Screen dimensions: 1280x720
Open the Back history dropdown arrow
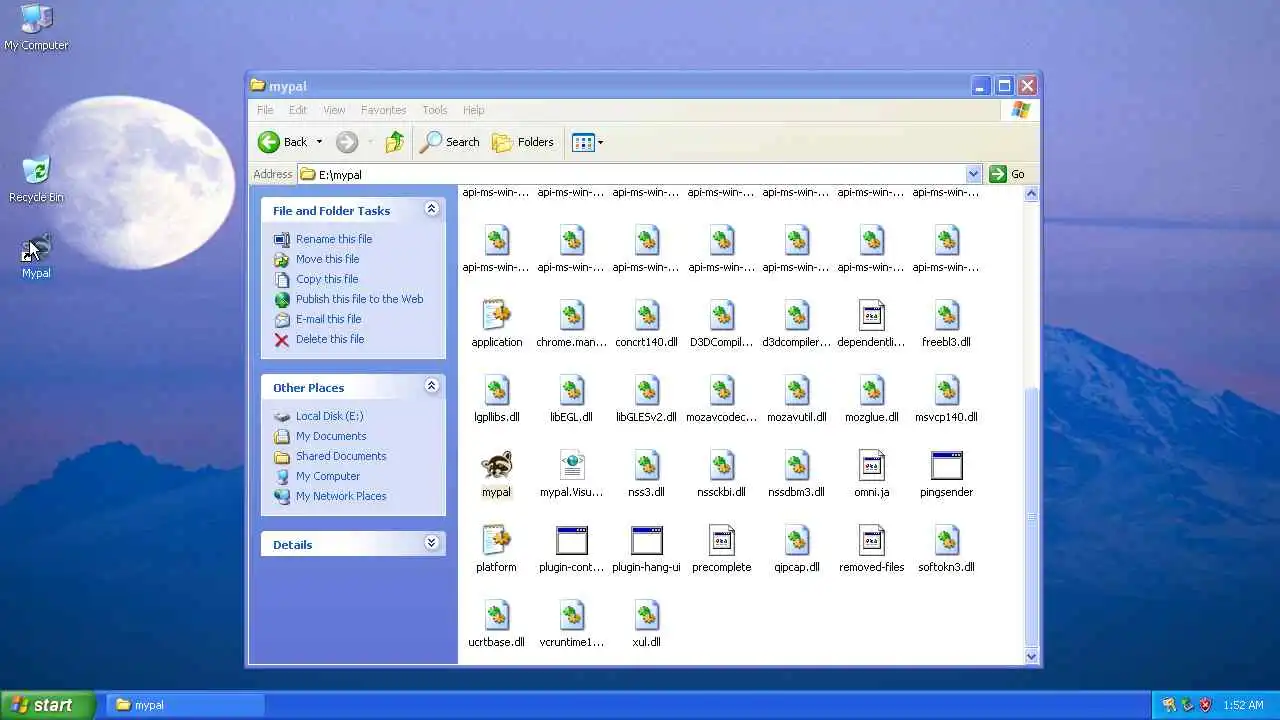pyautogui.click(x=319, y=142)
